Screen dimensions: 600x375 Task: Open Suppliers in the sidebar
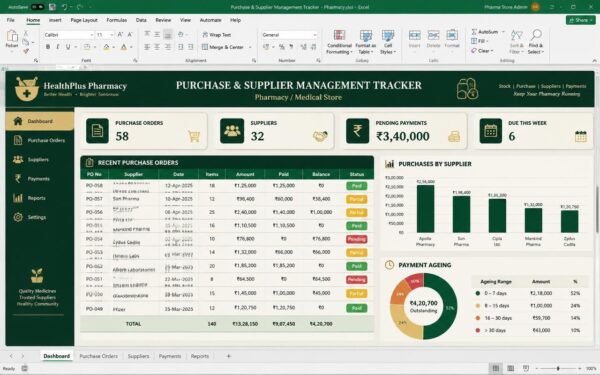click(39, 160)
